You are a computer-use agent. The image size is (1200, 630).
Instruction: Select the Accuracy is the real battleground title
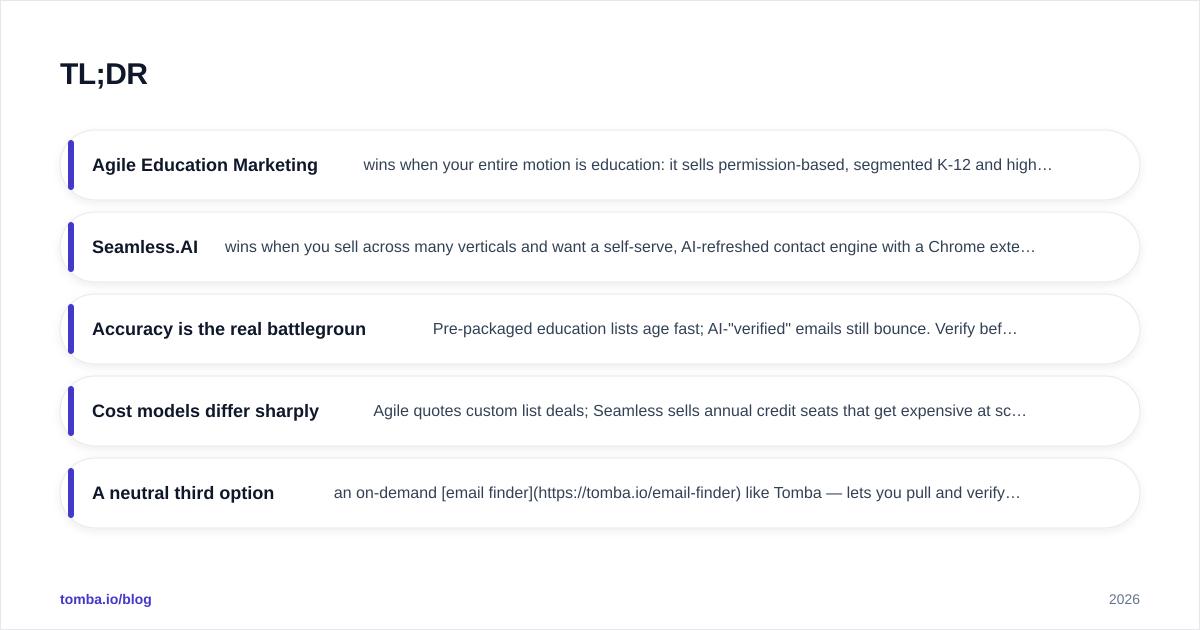(229, 329)
